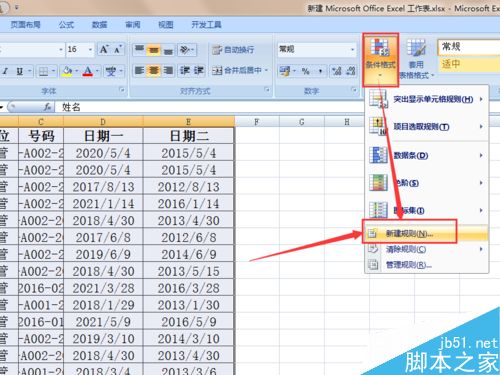Align text right
The image size is (500, 375).
click(168, 71)
